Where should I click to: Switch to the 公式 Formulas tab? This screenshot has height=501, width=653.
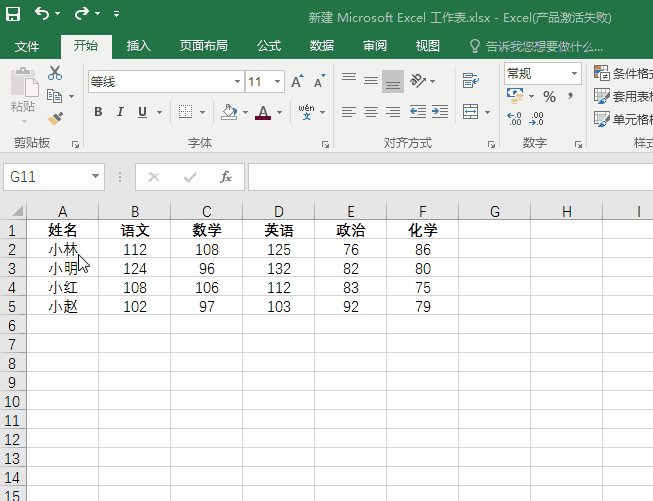269,46
